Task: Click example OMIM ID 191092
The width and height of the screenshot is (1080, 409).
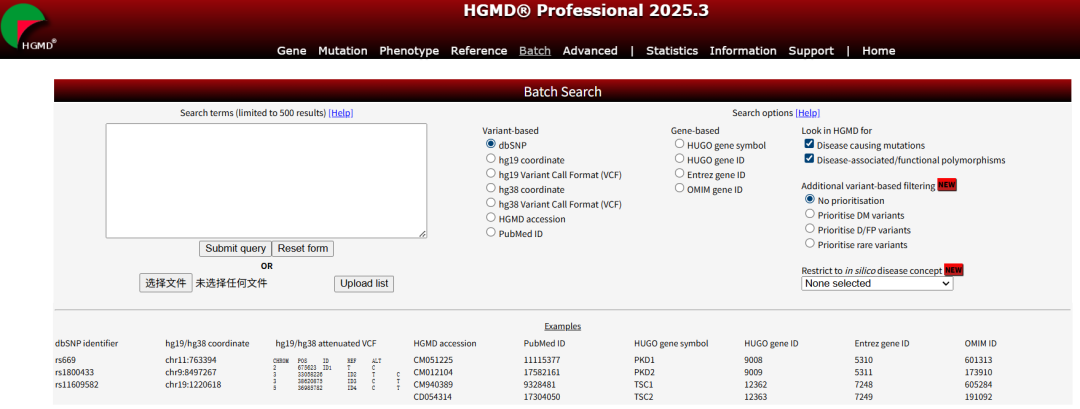Action: [979, 397]
